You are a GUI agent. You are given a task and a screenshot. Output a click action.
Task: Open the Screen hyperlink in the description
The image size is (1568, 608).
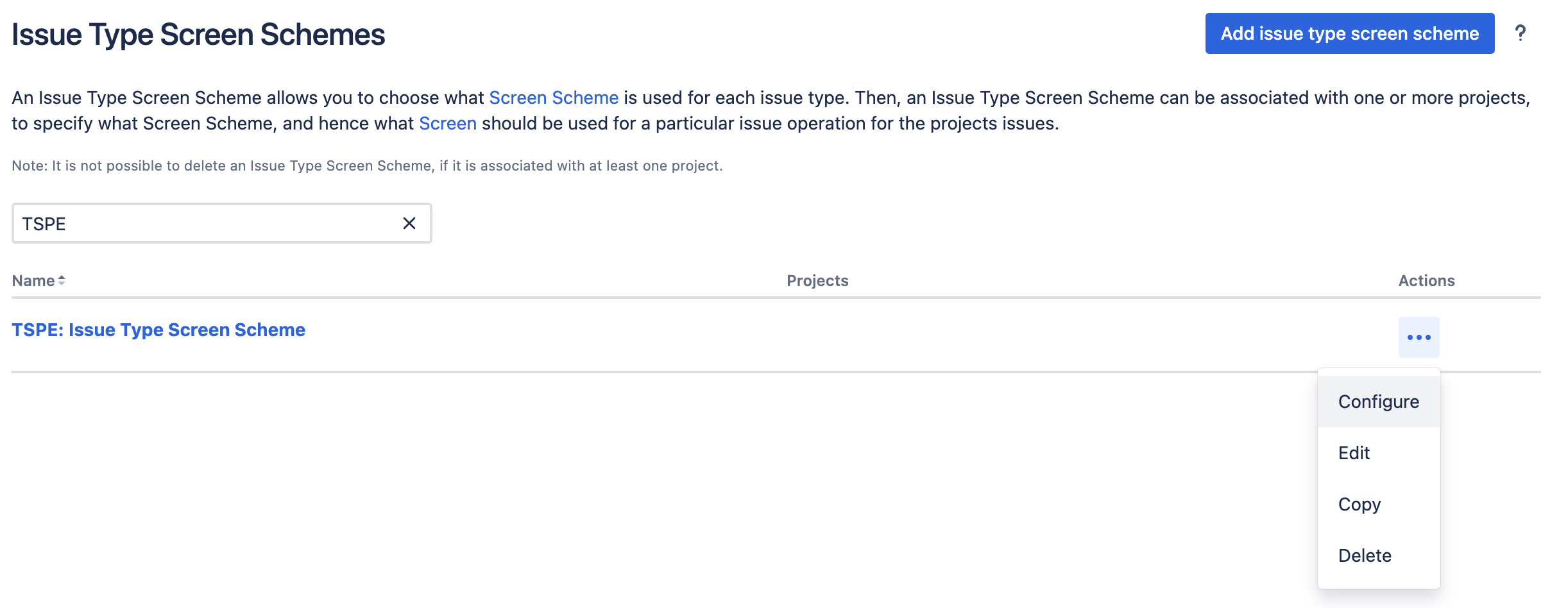pos(447,123)
